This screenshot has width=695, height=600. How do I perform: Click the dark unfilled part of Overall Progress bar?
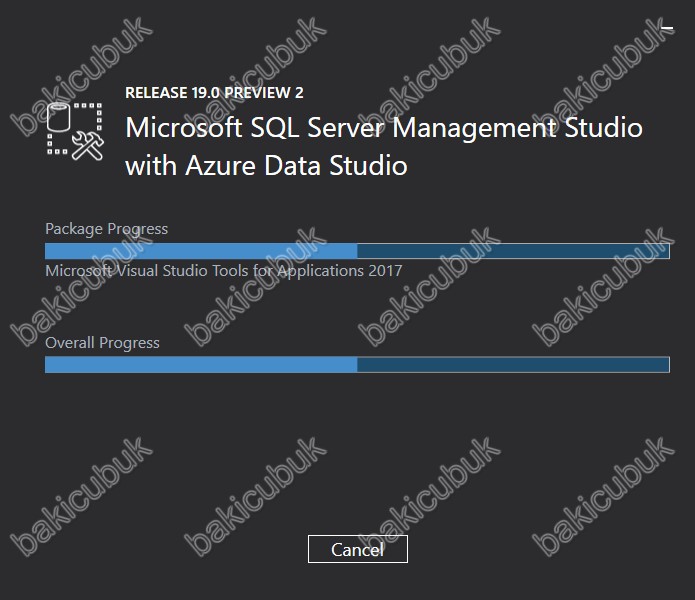point(513,365)
